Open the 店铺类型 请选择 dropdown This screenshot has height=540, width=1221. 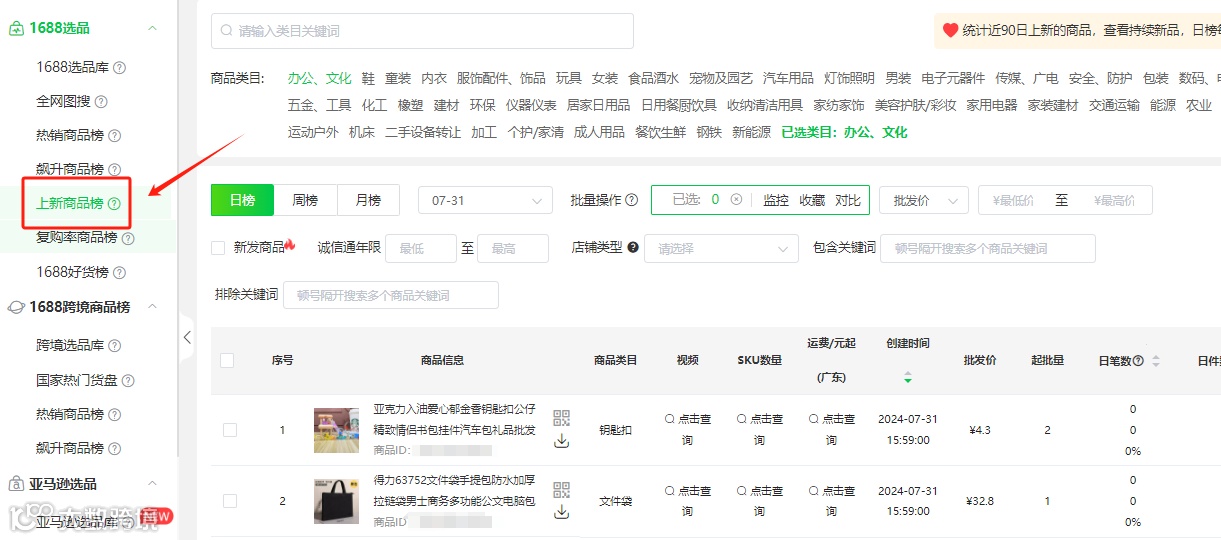point(721,248)
